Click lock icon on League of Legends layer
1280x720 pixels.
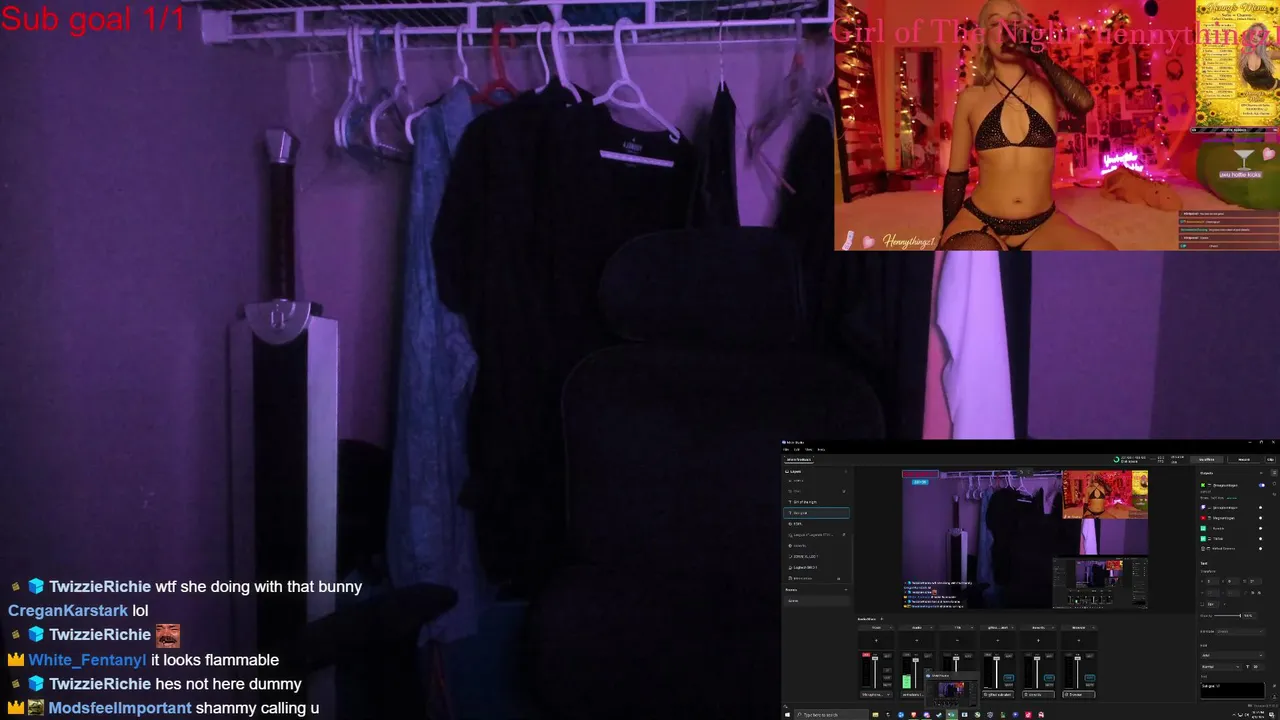coord(844,535)
